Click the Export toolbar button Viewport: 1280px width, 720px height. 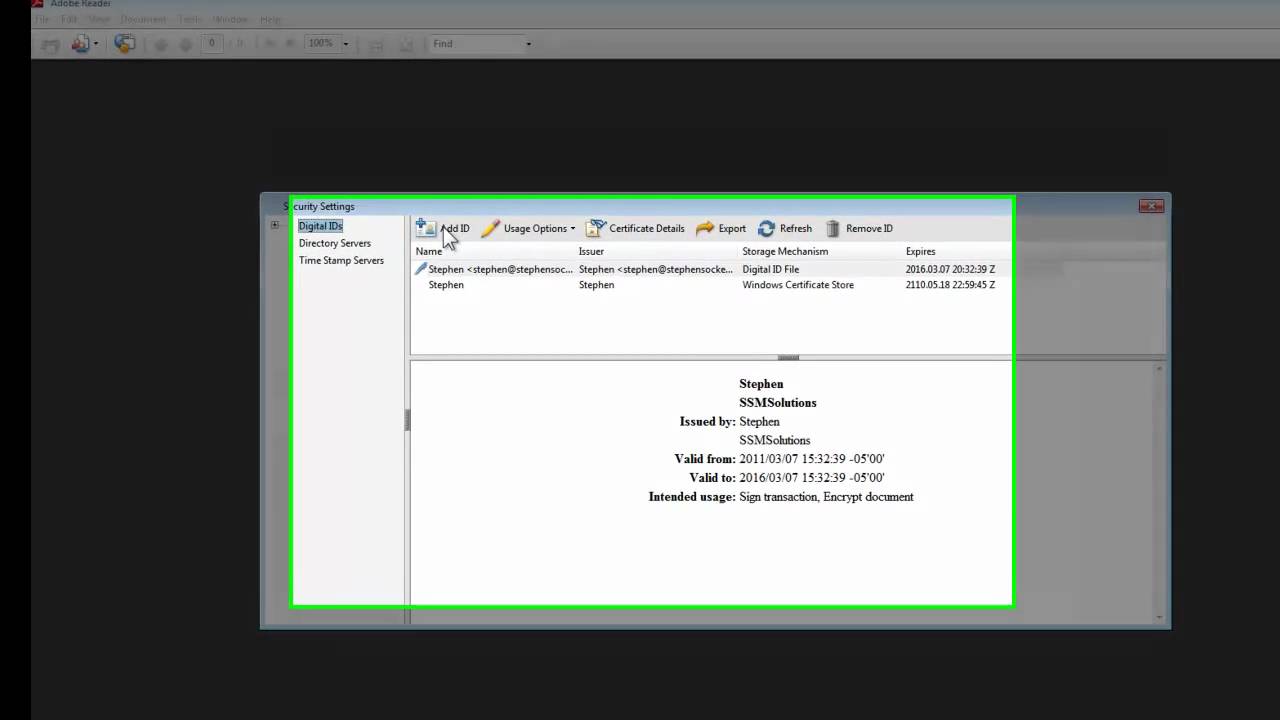[721, 228]
